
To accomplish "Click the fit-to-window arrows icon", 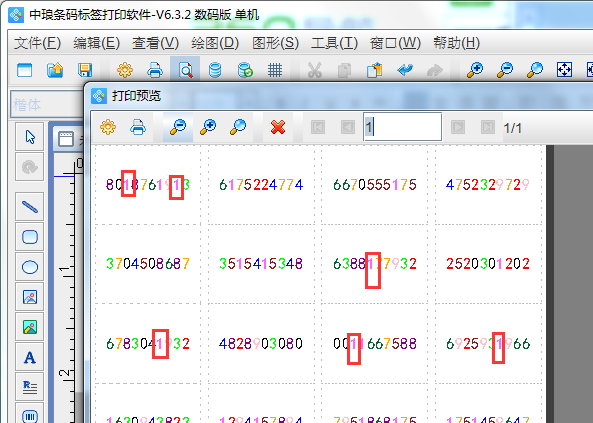I will (564, 70).
